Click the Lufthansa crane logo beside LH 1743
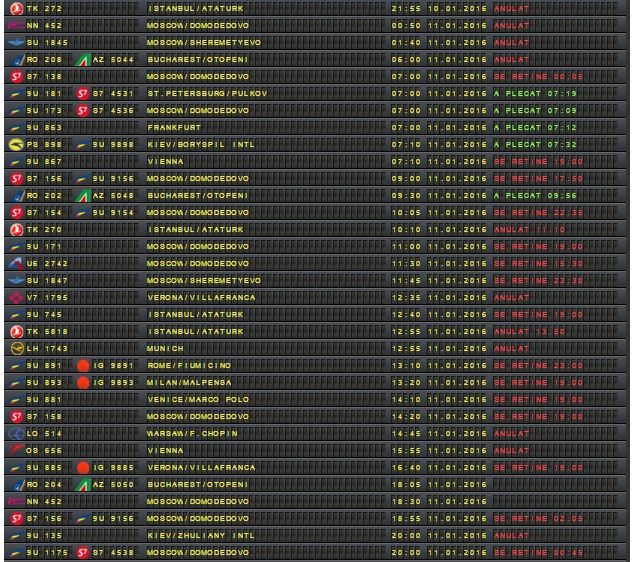The image size is (633, 562). [17, 348]
